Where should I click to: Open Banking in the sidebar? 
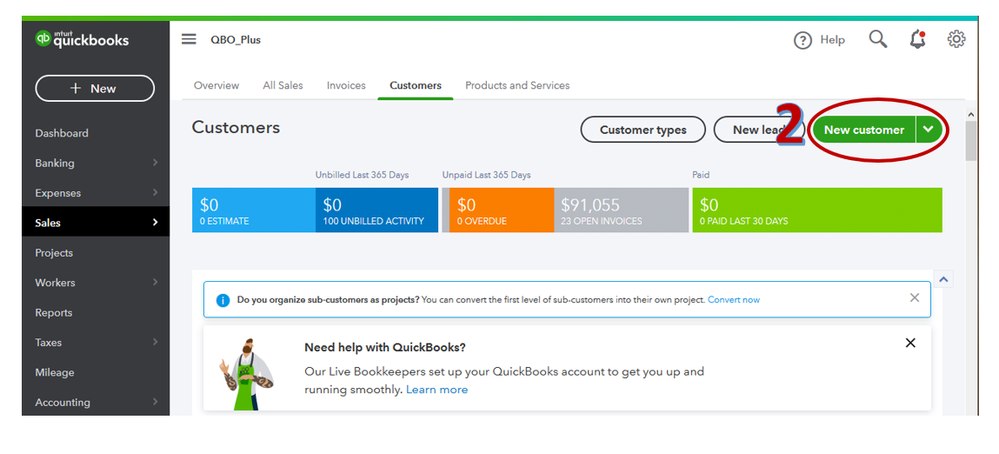[x=55, y=163]
